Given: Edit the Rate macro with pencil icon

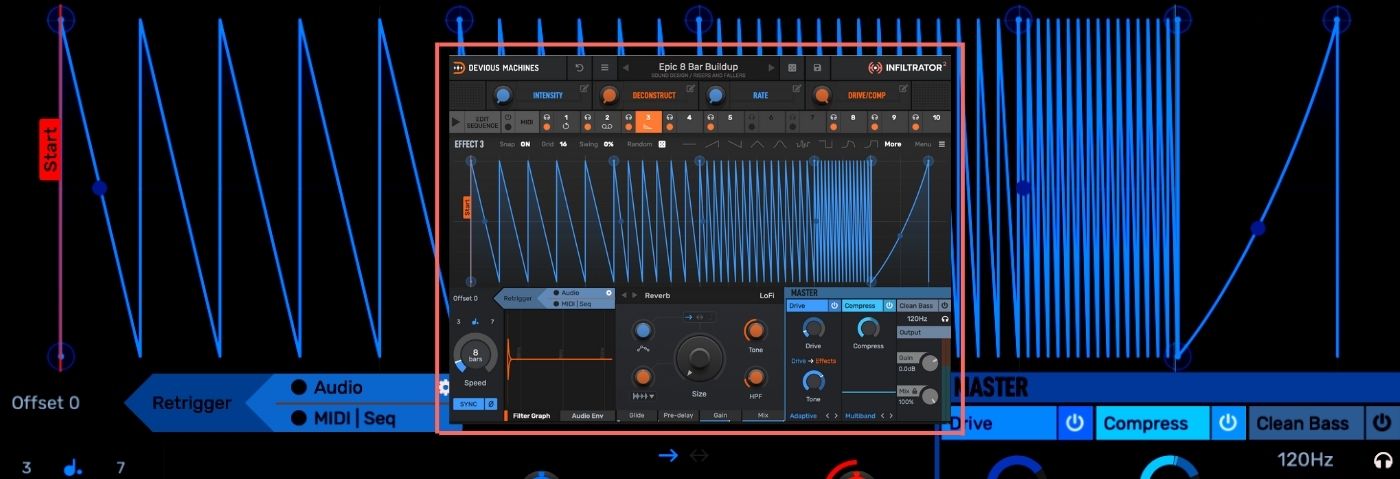Looking at the screenshot, I should (797, 88).
